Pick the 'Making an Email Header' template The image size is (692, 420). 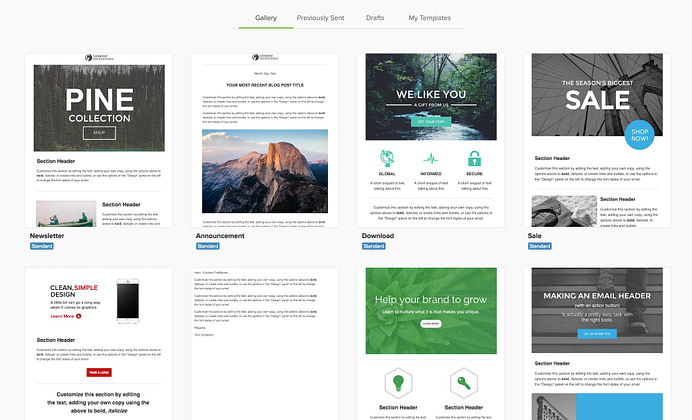[597, 344]
